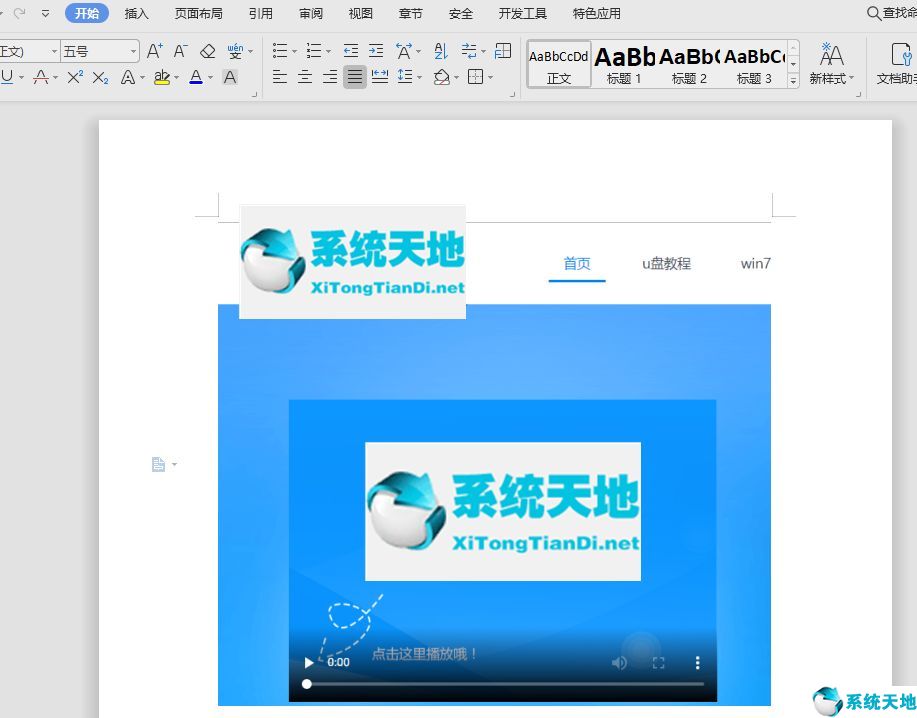917x718 pixels.
Task: Click the 首页 link in the document
Action: click(577, 264)
